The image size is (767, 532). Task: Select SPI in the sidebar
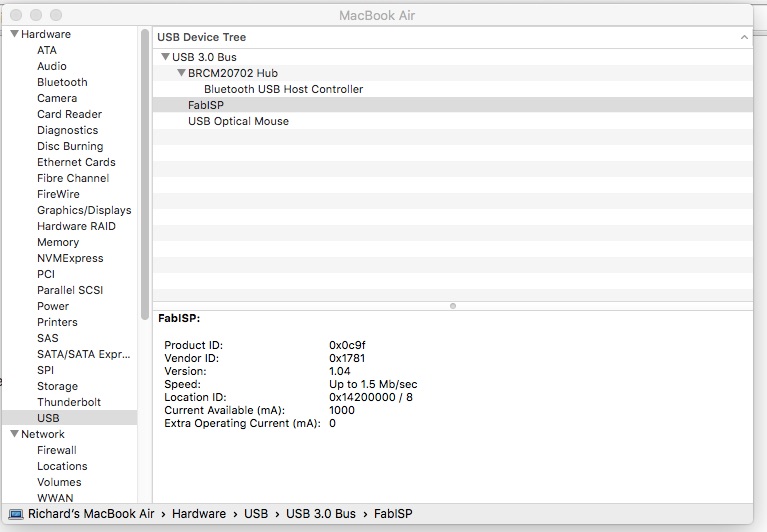[45, 370]
